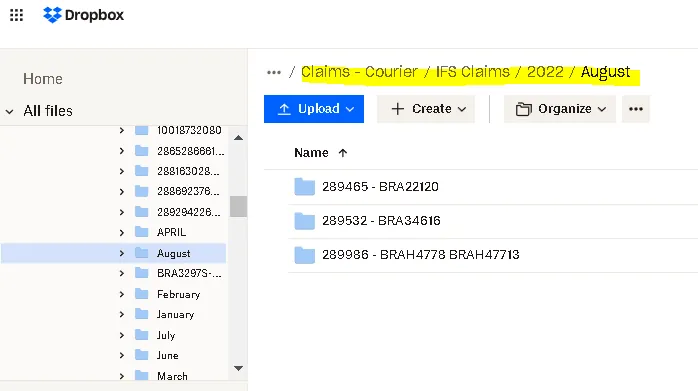The height and width of the screenshot is (391, 698).
Task: Expand the APRIL folder chevron
Action: tap(122, 232)
